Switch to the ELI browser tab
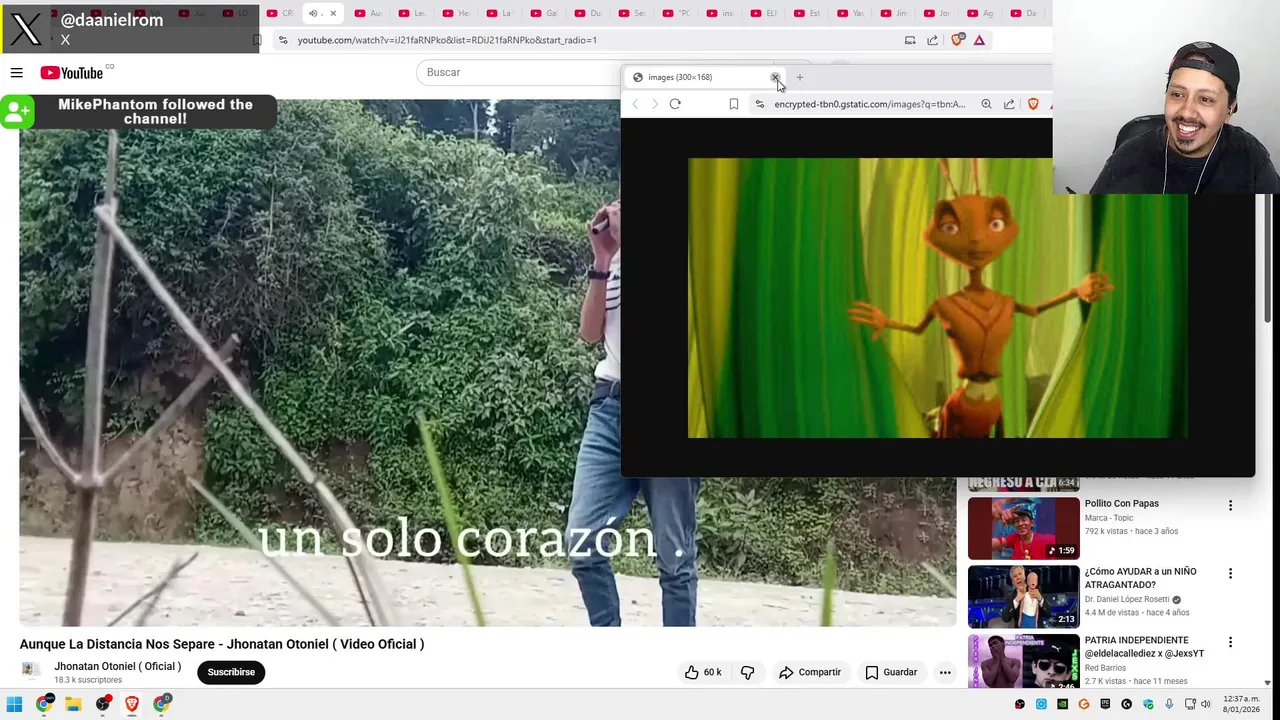 [766, 13]
